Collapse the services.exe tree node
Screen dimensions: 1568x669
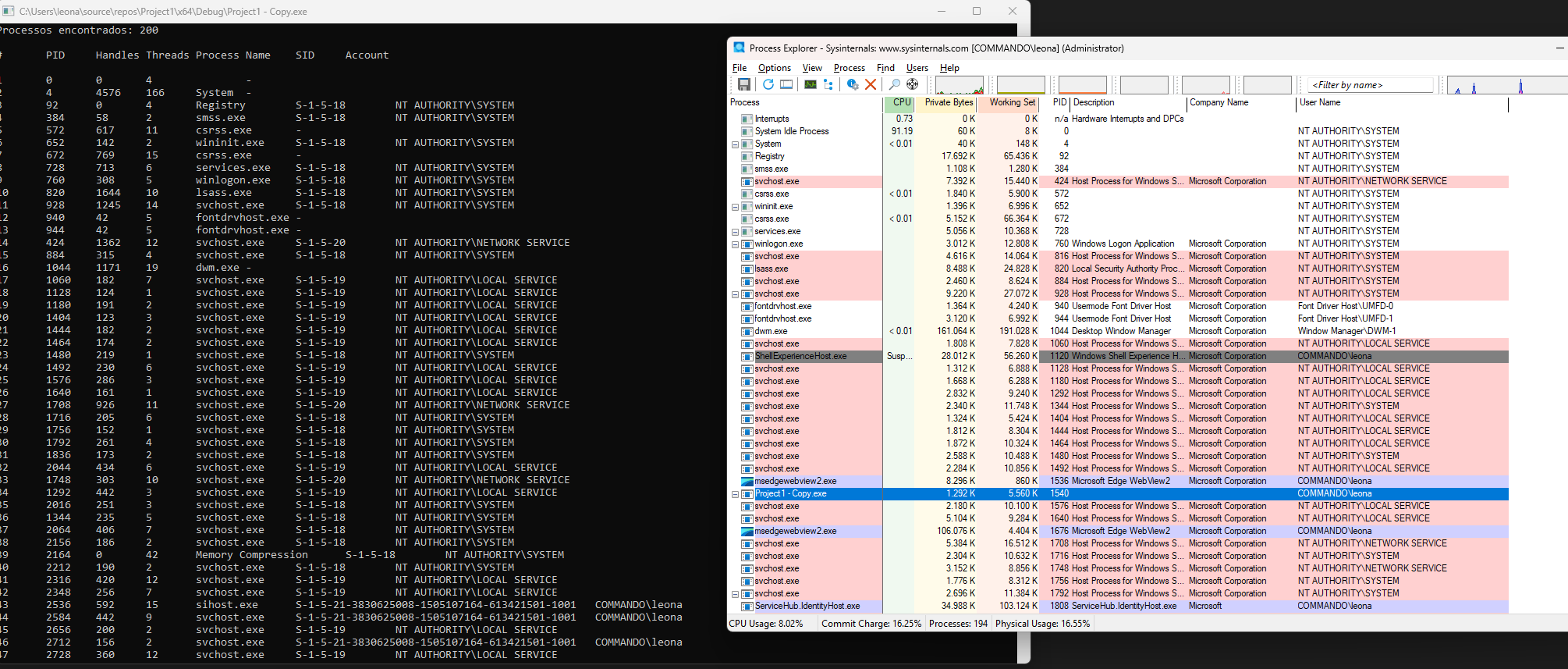[735, 232]
